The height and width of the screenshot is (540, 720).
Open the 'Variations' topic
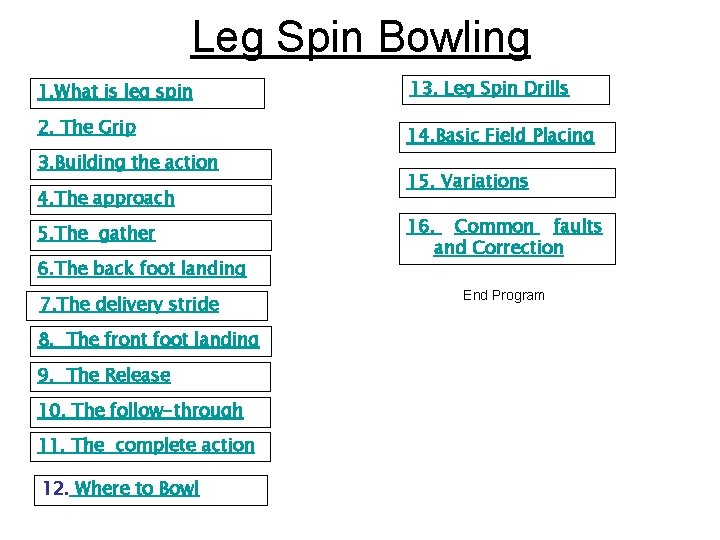(468, 181)
